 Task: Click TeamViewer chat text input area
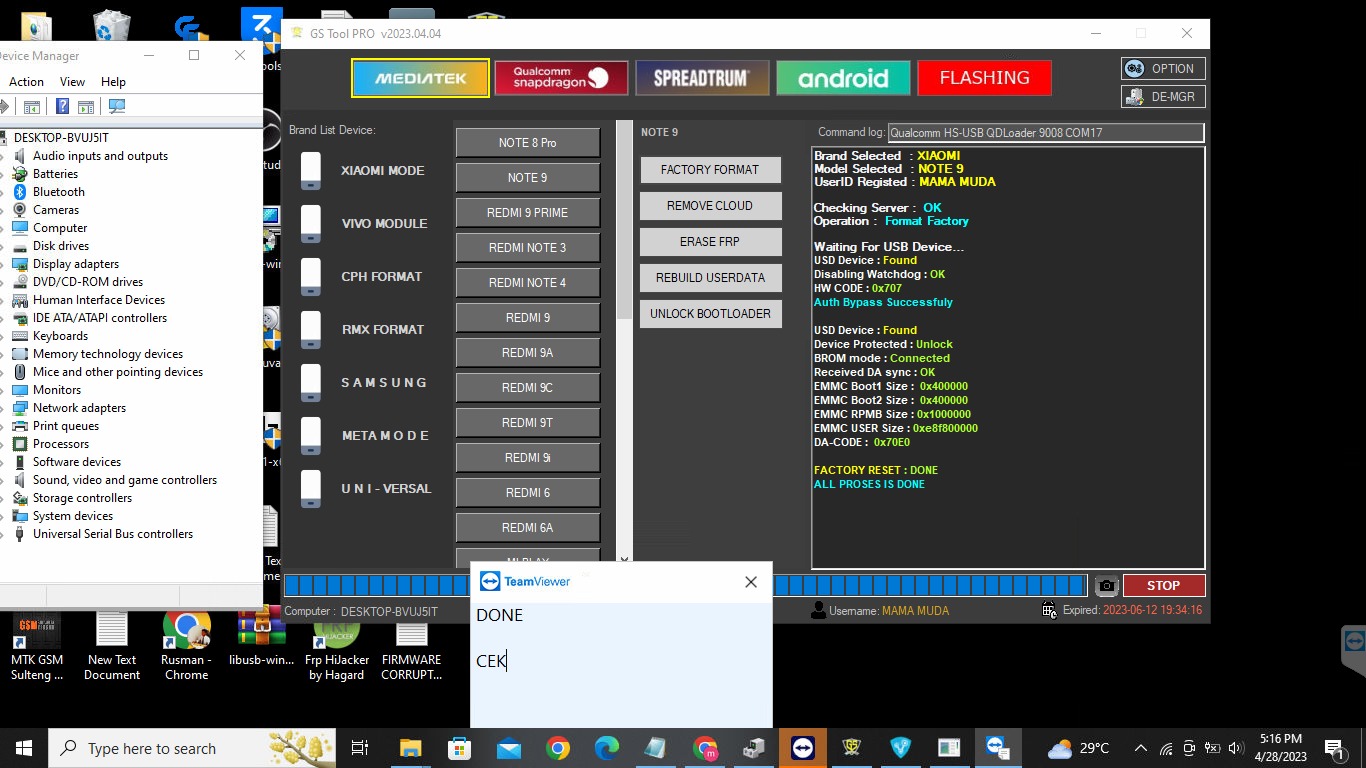[x=621, y=664]
